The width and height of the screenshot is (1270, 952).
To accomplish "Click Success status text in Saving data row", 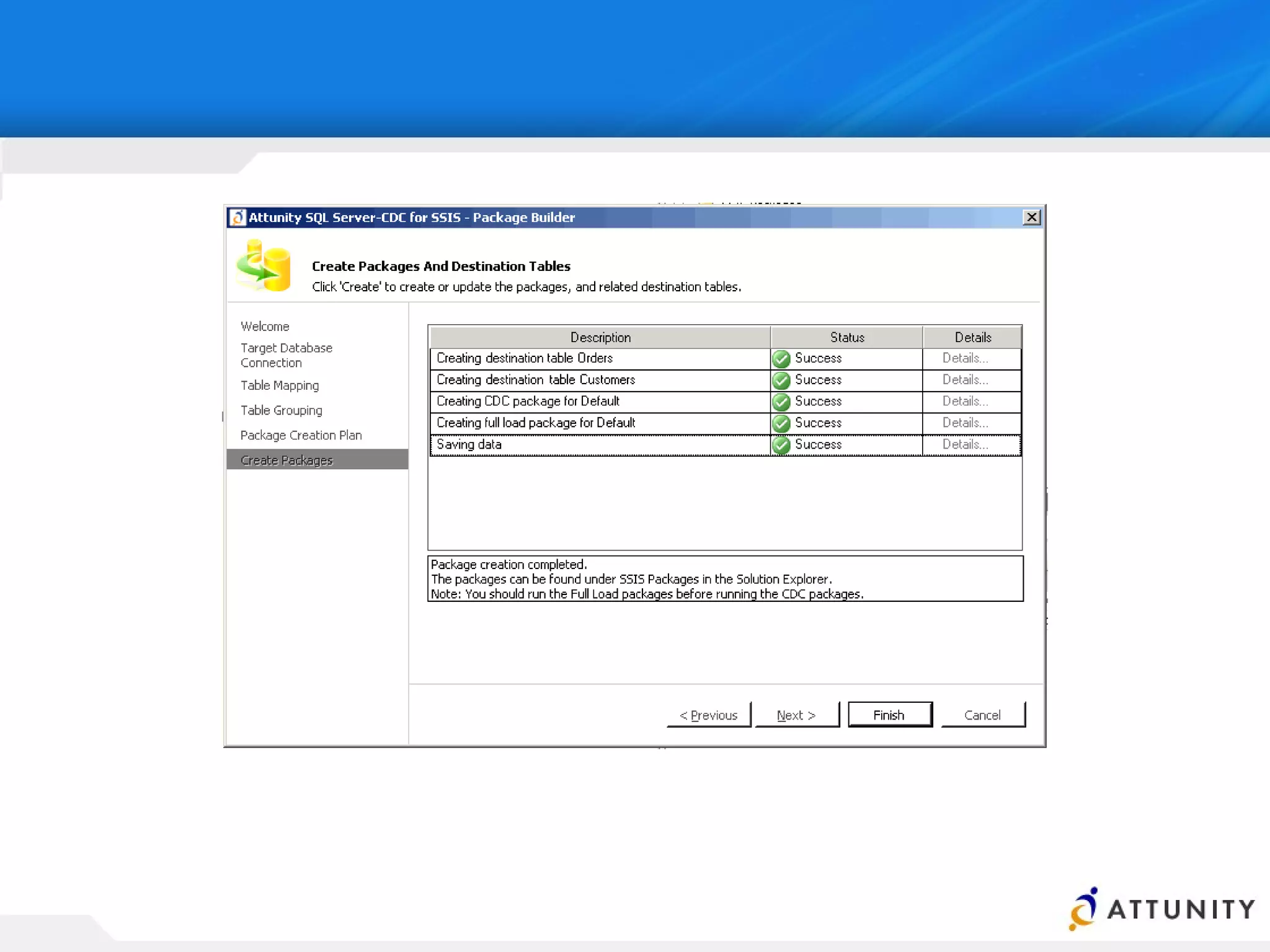I will click(818, 444).
